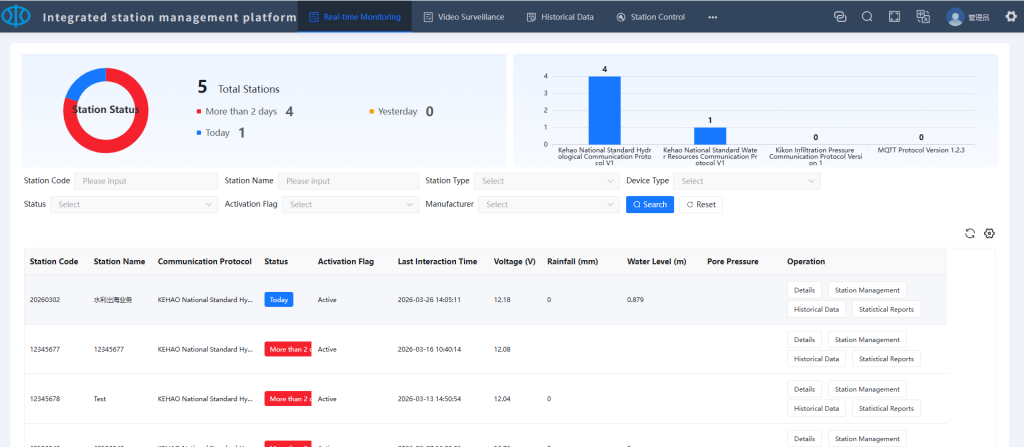1024x447 pixels.
Task: Open the Historical Data tab
Action: tap(560, 17)
